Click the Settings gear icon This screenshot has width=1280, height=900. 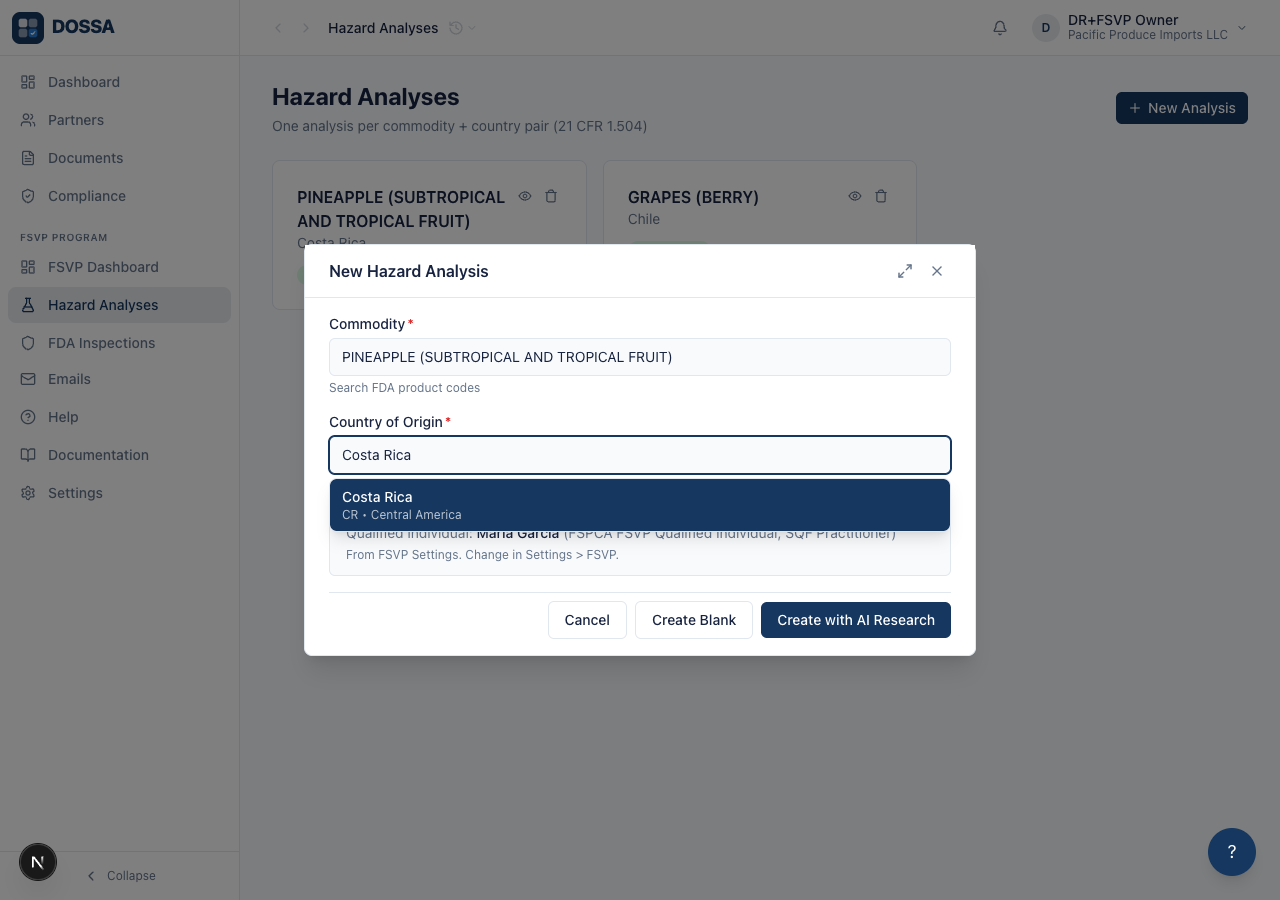[x=28, y=493]
